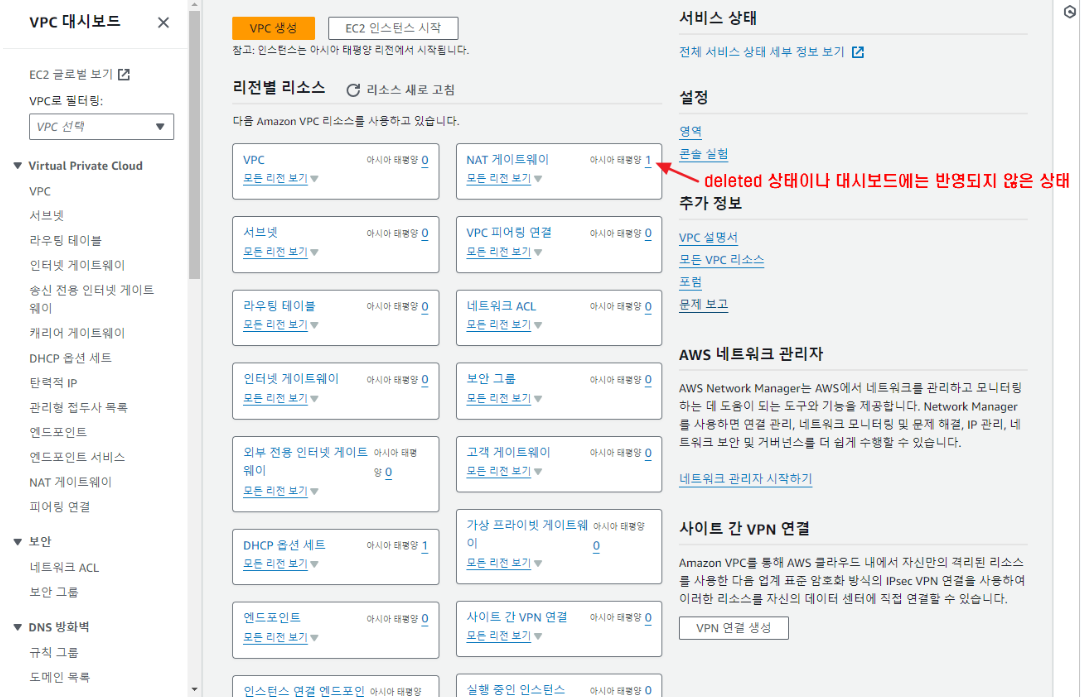Viewport: 1081px width, 697px height.
Task: Open the 콘솔 실험 link
Action: pos(703,154)
